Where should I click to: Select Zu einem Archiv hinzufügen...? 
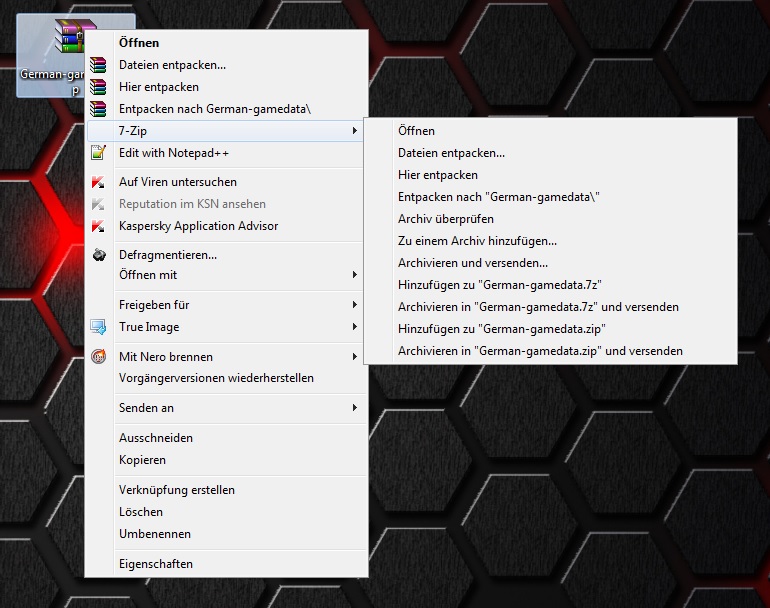click(x=550, y=241)
